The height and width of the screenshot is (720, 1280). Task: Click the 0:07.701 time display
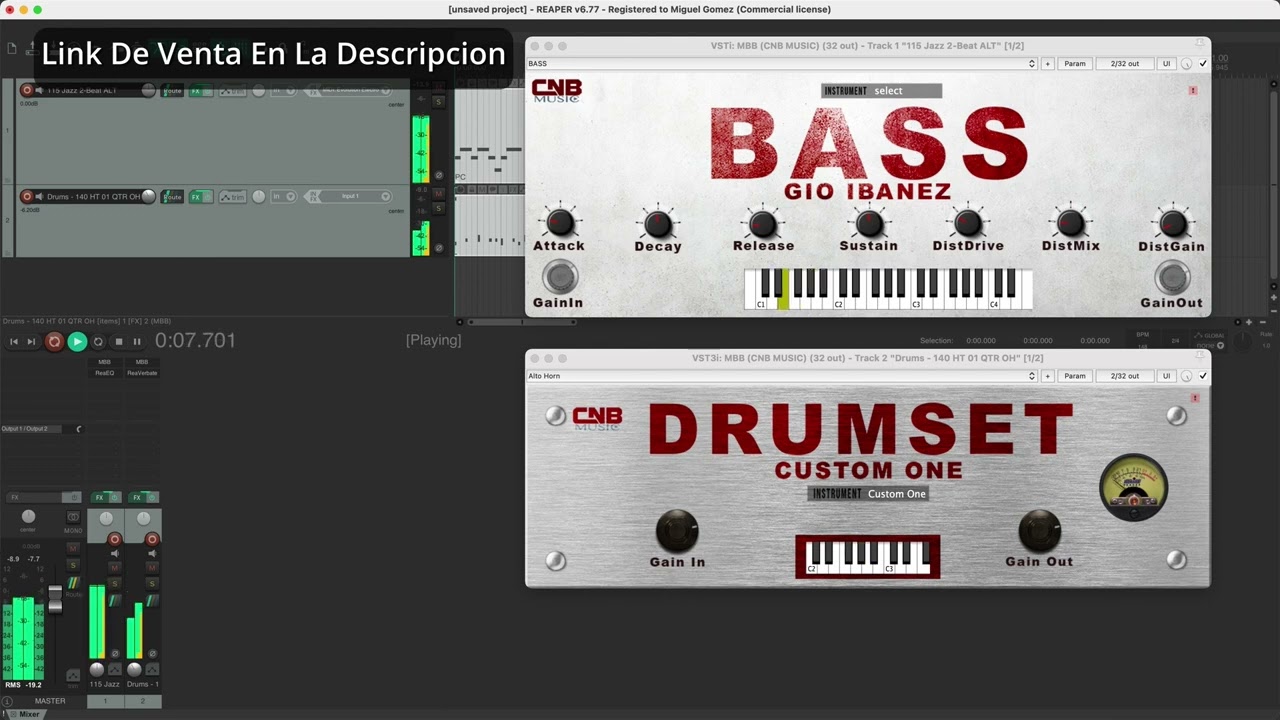coord(196,340)
